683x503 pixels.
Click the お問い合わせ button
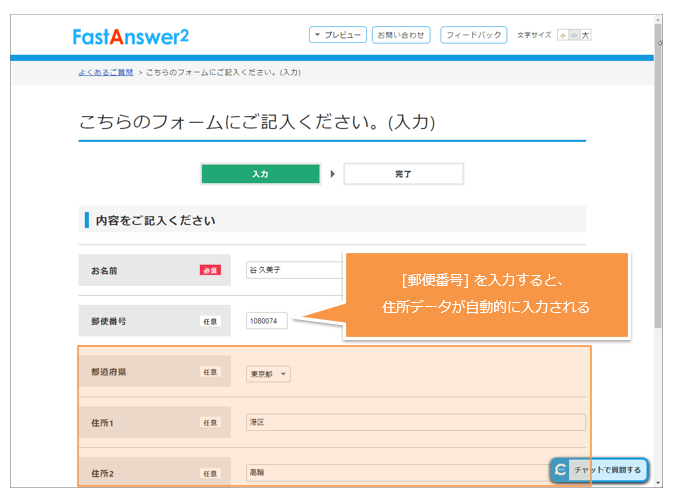402,35
